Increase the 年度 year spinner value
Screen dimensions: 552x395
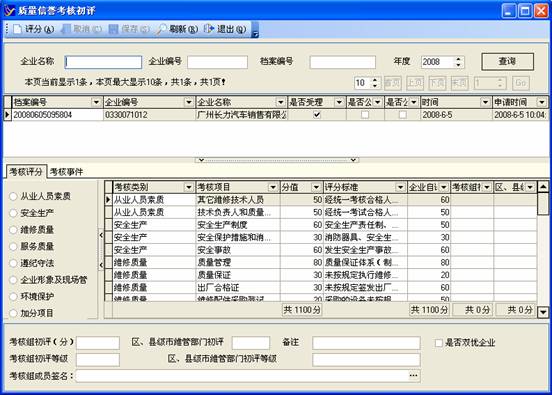pos(458,59)
